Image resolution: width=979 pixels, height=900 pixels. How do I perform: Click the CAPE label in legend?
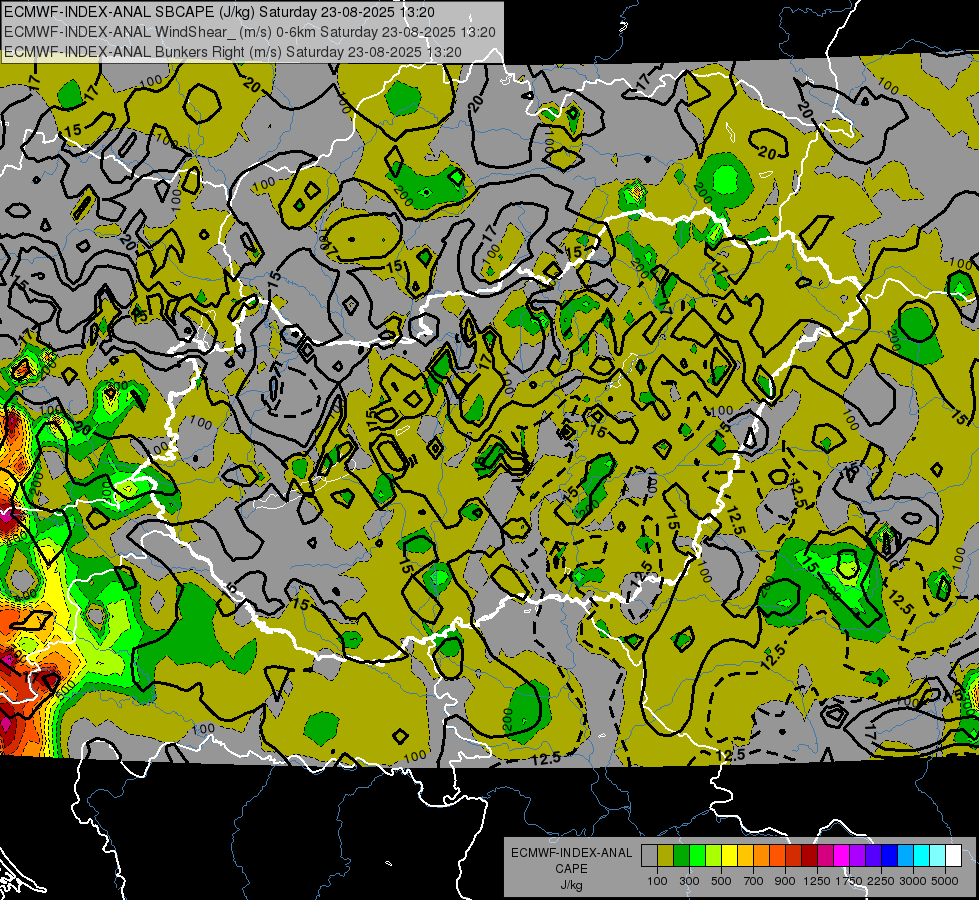coord(571,869)
